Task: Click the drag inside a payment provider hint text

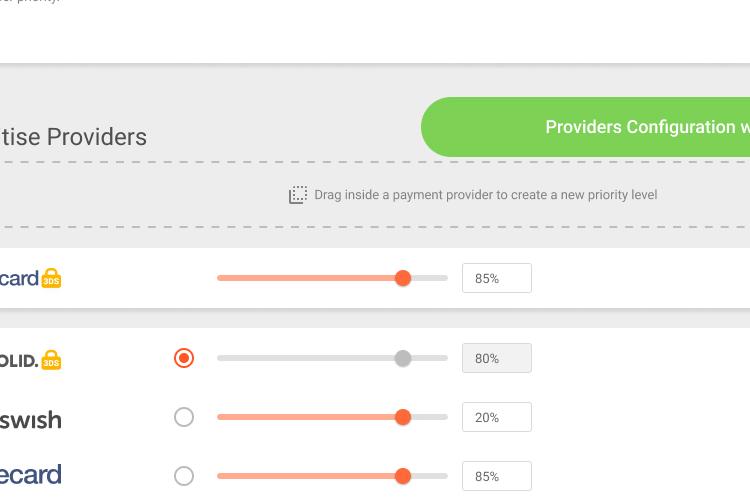Action: click(485, 195)
